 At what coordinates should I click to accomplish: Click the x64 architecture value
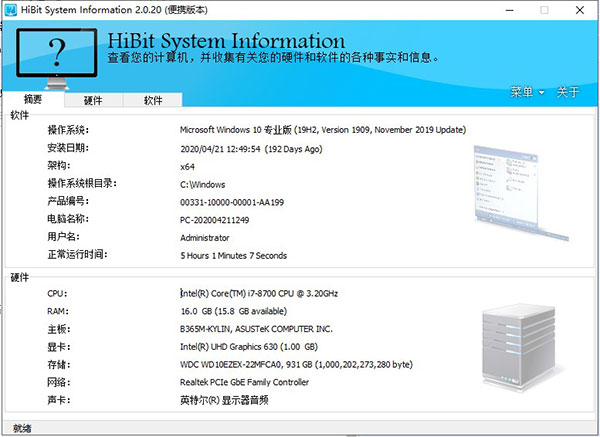click(x=188, y=167)
